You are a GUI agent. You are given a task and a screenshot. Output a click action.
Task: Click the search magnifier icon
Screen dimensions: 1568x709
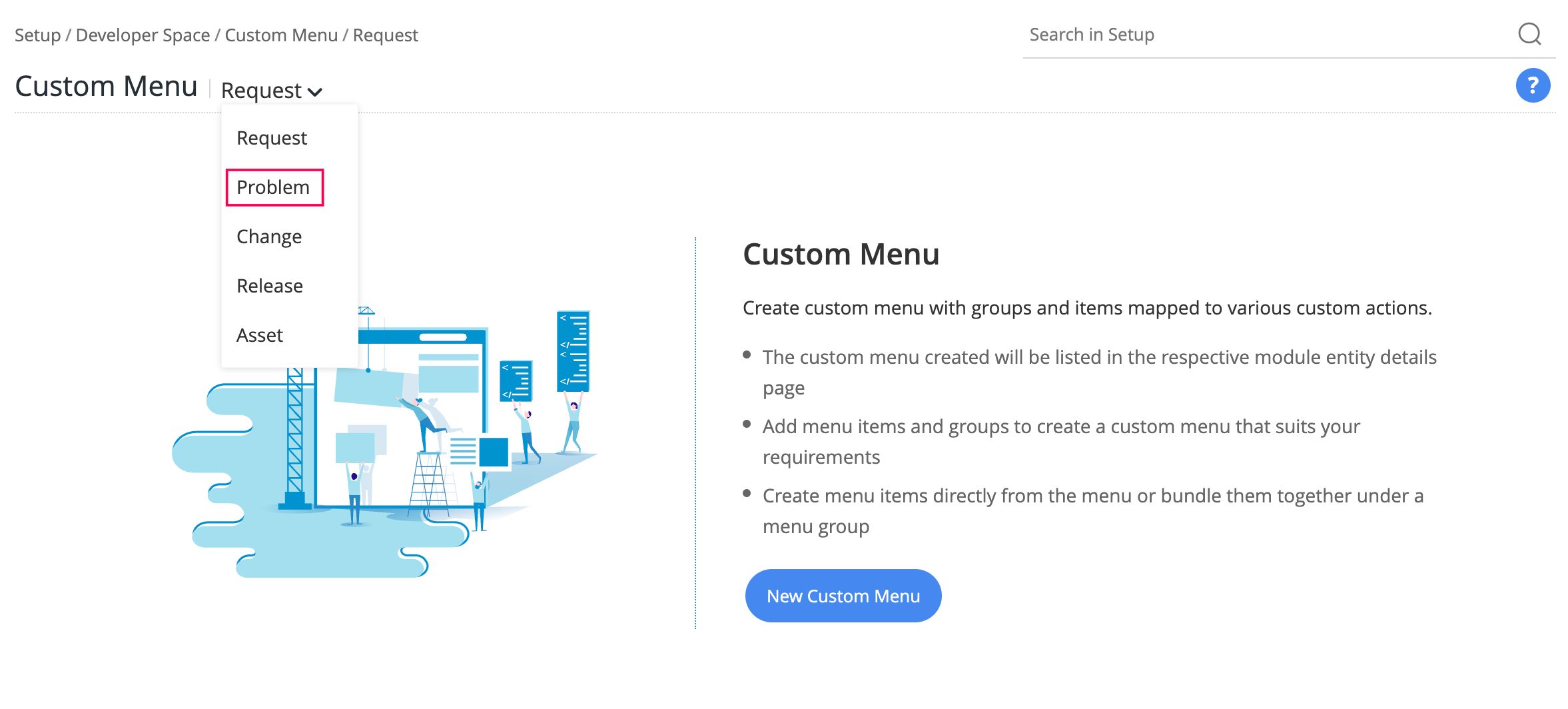pyautogui.click(x=1529, y=34)
